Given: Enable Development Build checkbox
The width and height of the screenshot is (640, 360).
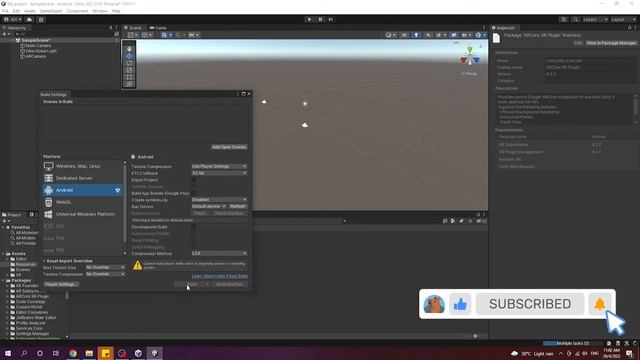Looking at the screenshot, I should 193,227.
